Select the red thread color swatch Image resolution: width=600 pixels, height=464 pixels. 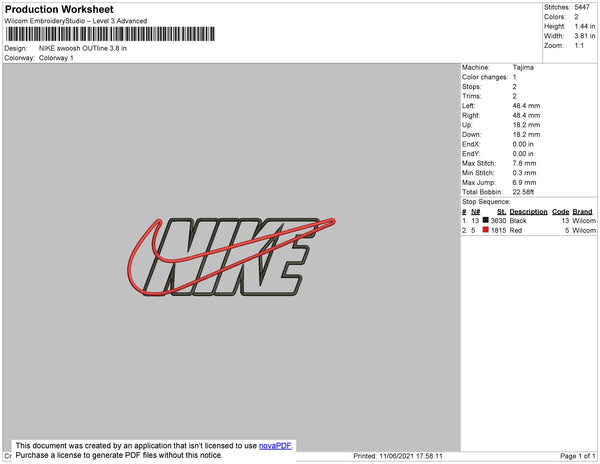click(486, 230)
